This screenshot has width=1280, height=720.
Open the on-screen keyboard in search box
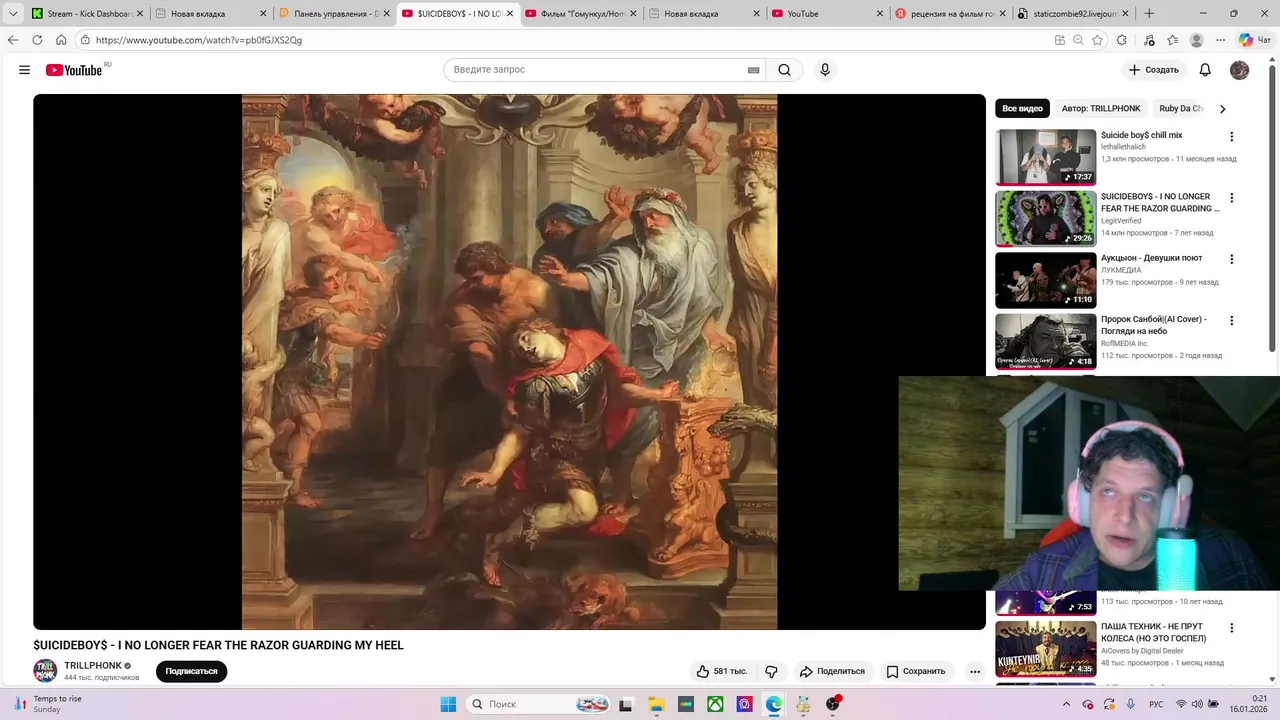(x=753, y=70)
